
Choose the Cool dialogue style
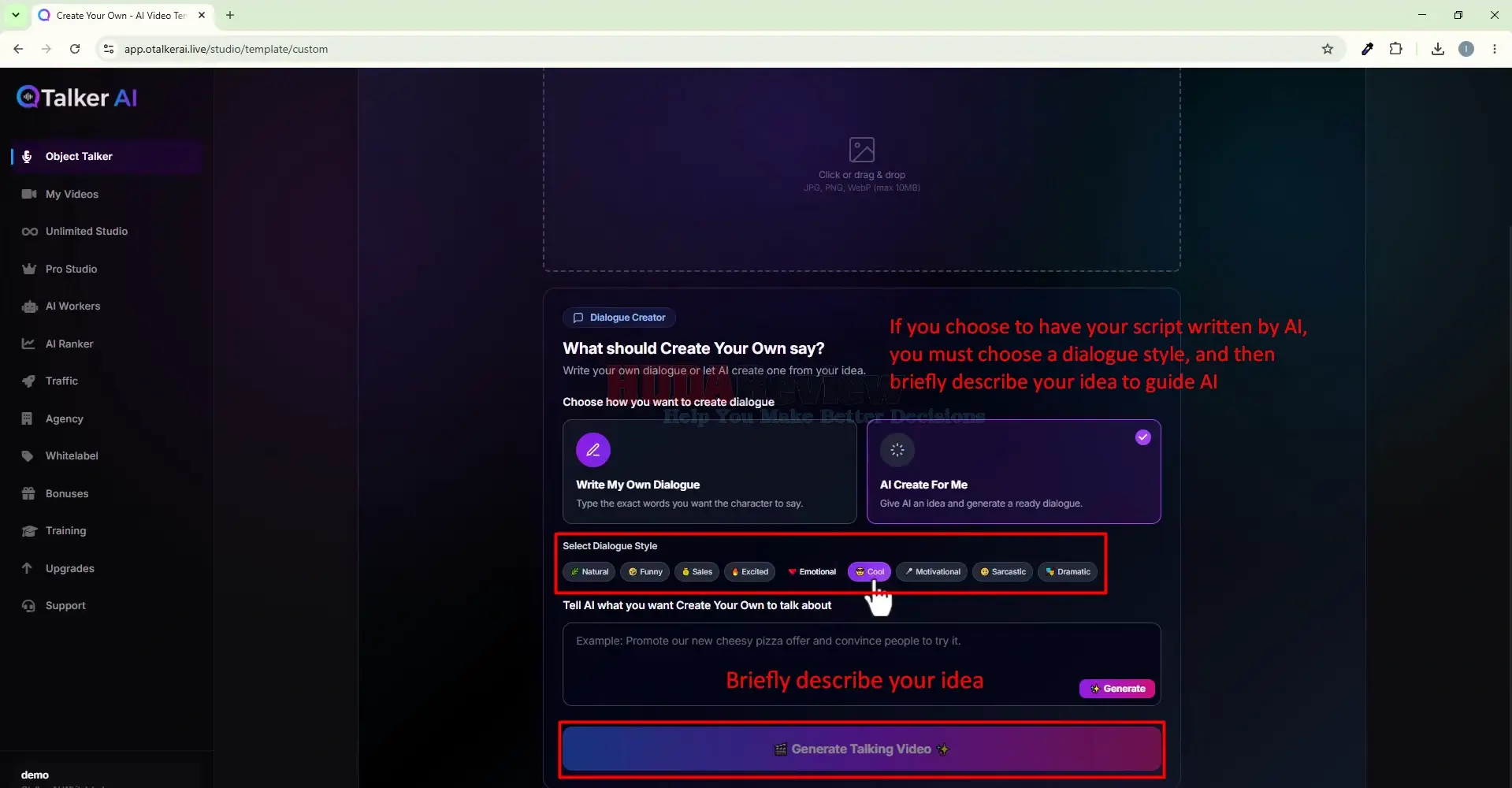click(x=869, y=572)
